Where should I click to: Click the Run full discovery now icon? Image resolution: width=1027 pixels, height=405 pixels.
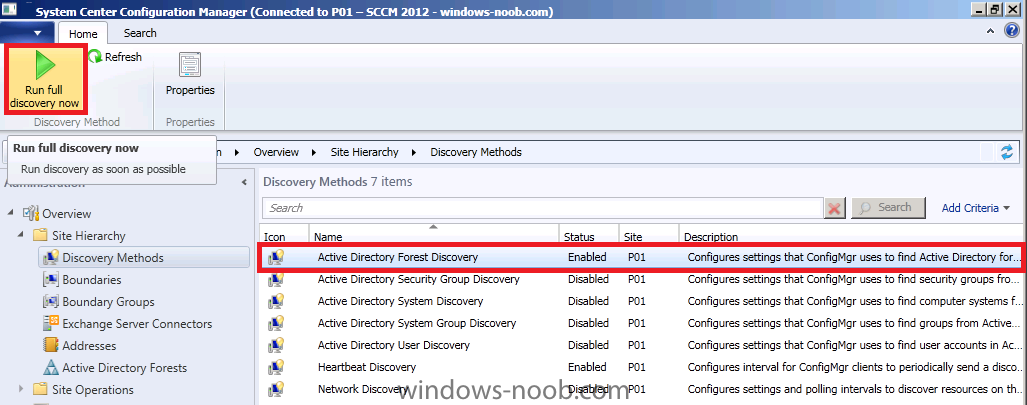point(44,65)
